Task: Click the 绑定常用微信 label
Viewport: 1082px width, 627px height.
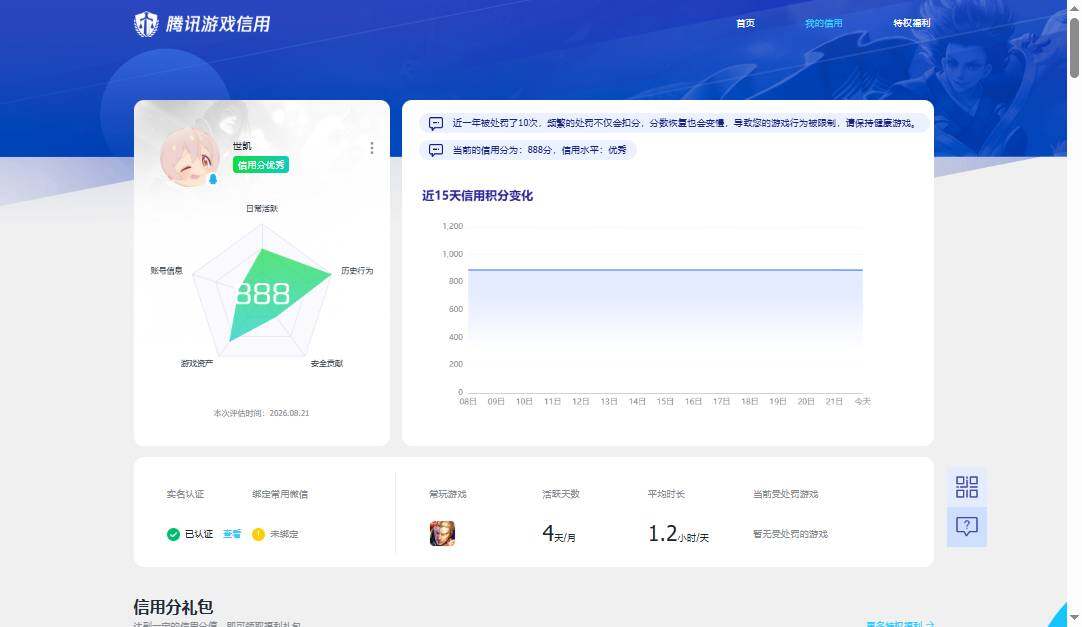Action: coord(280,495)
